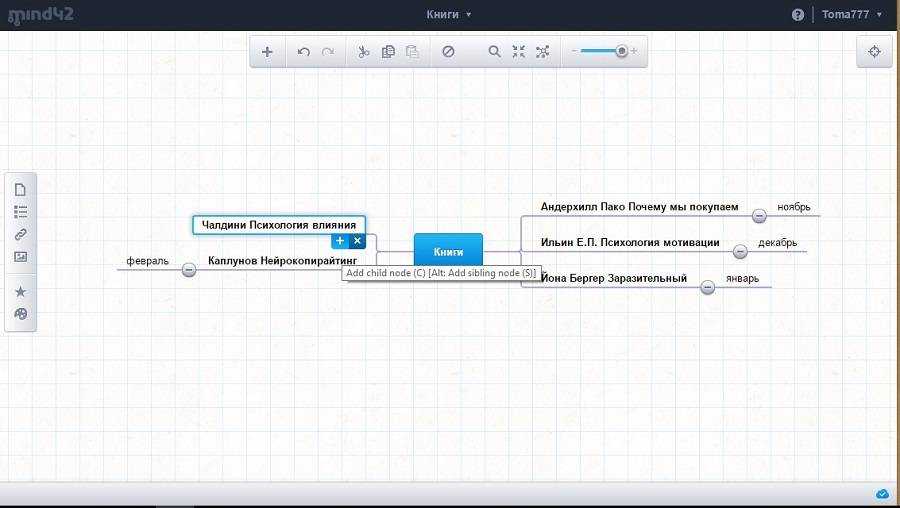The width and height of the screenshot is (900, 508).
Task: Click the blue add child node button
Action: click(x=340, y=241)
